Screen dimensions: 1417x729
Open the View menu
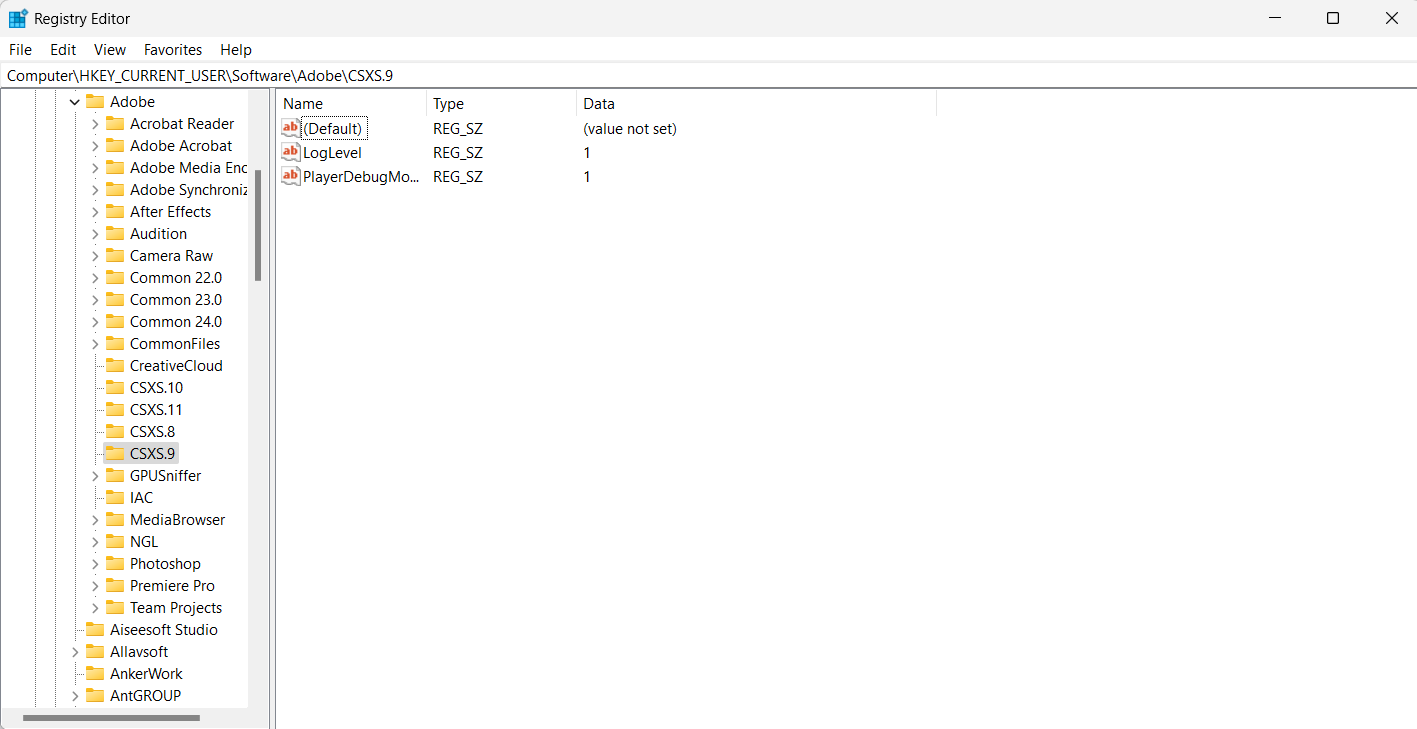pyautogui.click(x=110, y=50)
